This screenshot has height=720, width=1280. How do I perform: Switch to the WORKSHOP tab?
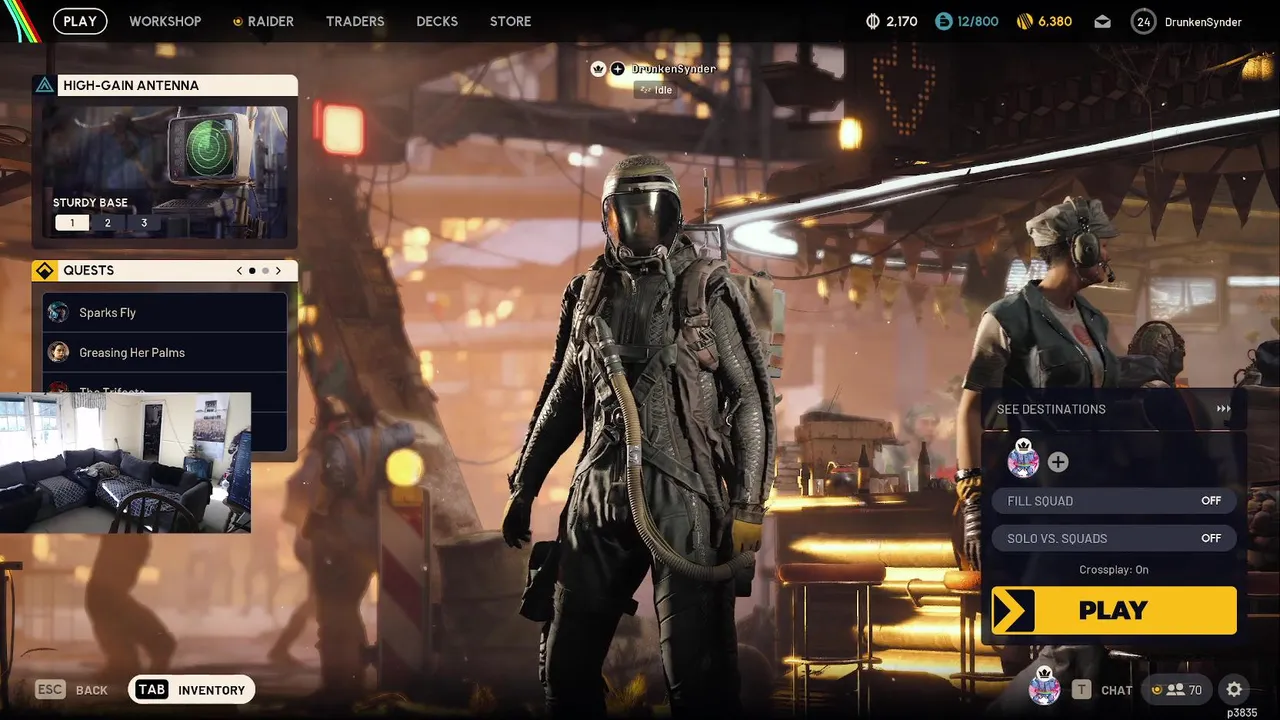click(165, 21)
